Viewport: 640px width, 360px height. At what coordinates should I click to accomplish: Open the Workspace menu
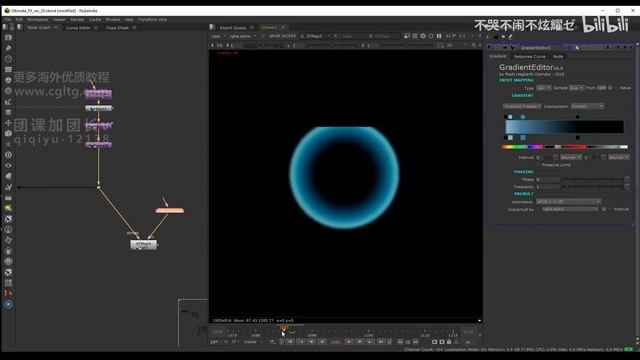point(38,19)
